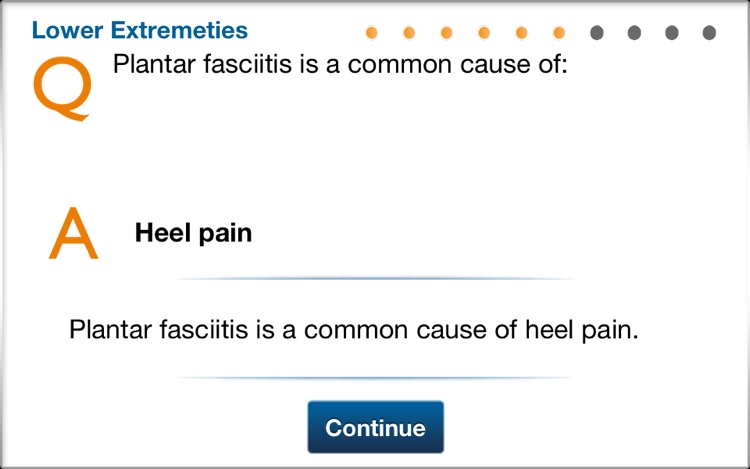The width and height of the screenshot is (750, 469).
Task: Click the orange A answer icon
Action: (73, 234)
